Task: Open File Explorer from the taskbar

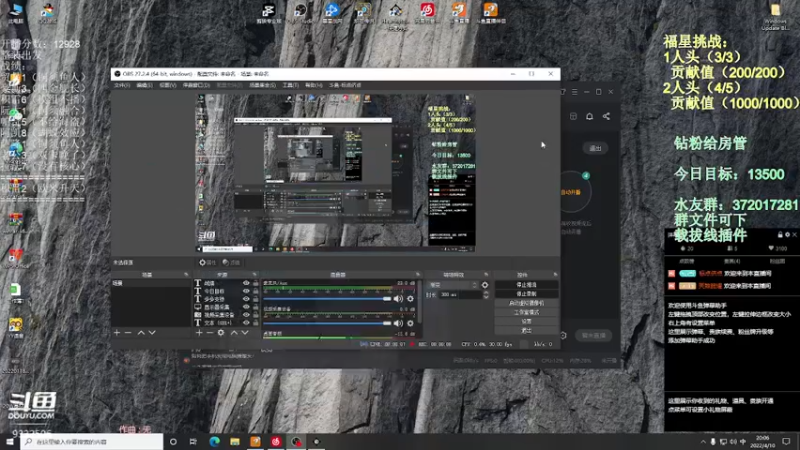Action: tap(235, 441)
